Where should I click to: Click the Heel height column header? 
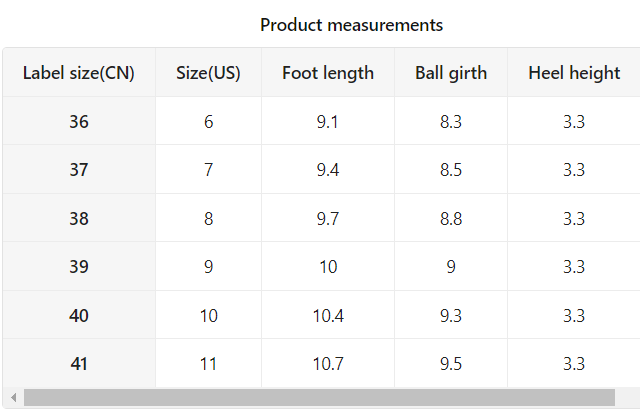tap(574, 73)
